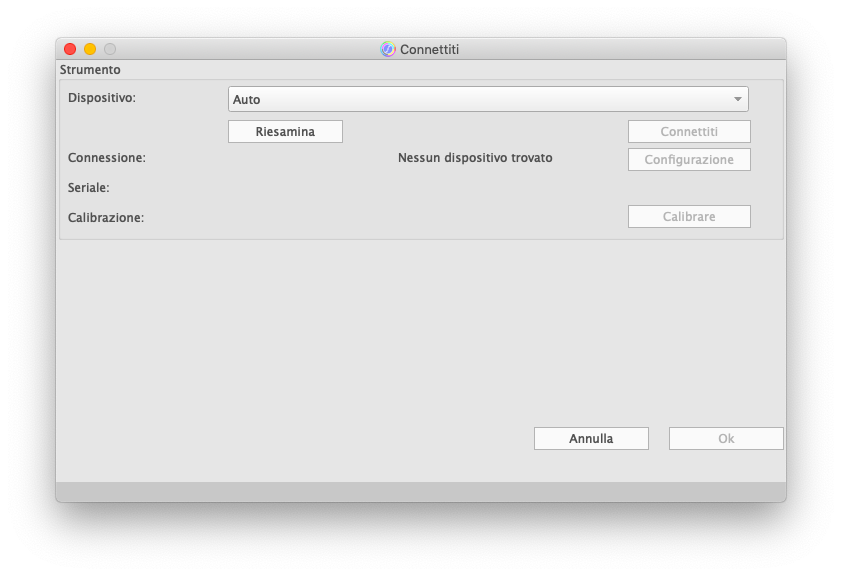Viewport: 842px width, 576px height.
Task: Open the Dispositivo dropdown showing Auto
Action: pyautogui.click(x=488, y=99)
